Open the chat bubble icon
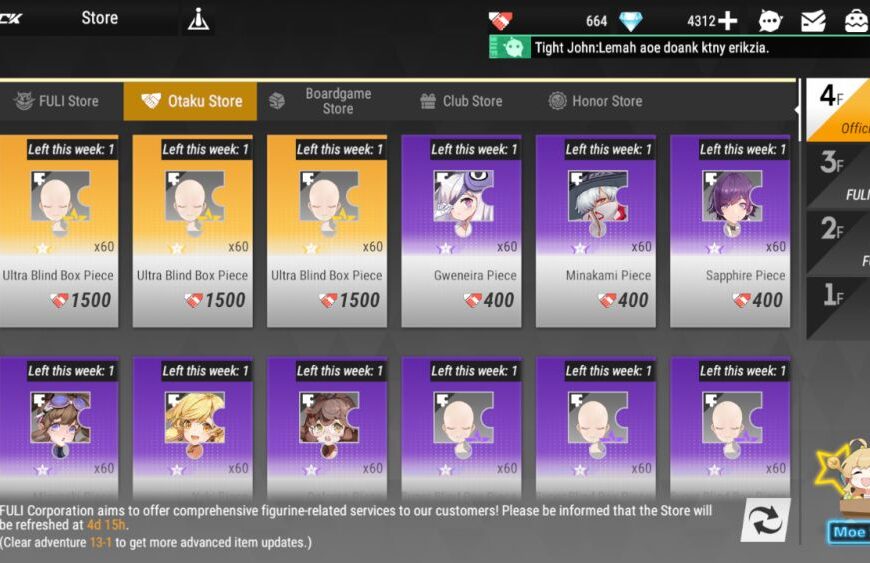This screenshot has height=563, width=870. [770, 21]
